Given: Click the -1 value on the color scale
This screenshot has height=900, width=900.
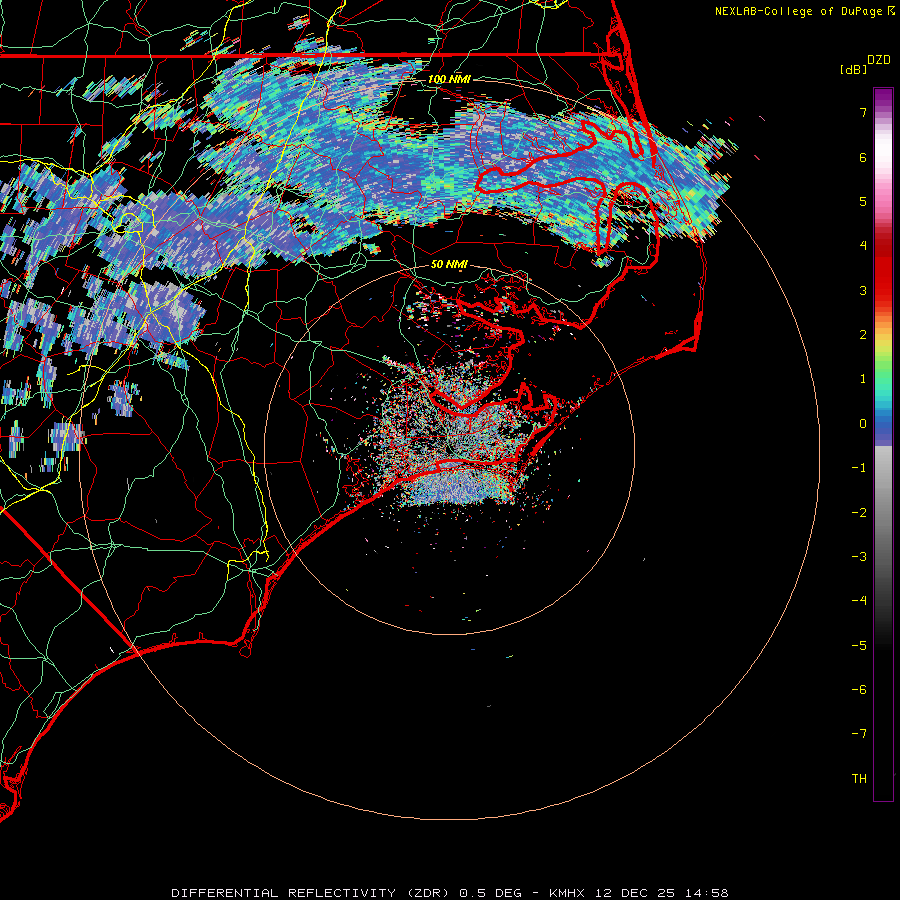Looking at the screenshot, I should coord(859,468).
